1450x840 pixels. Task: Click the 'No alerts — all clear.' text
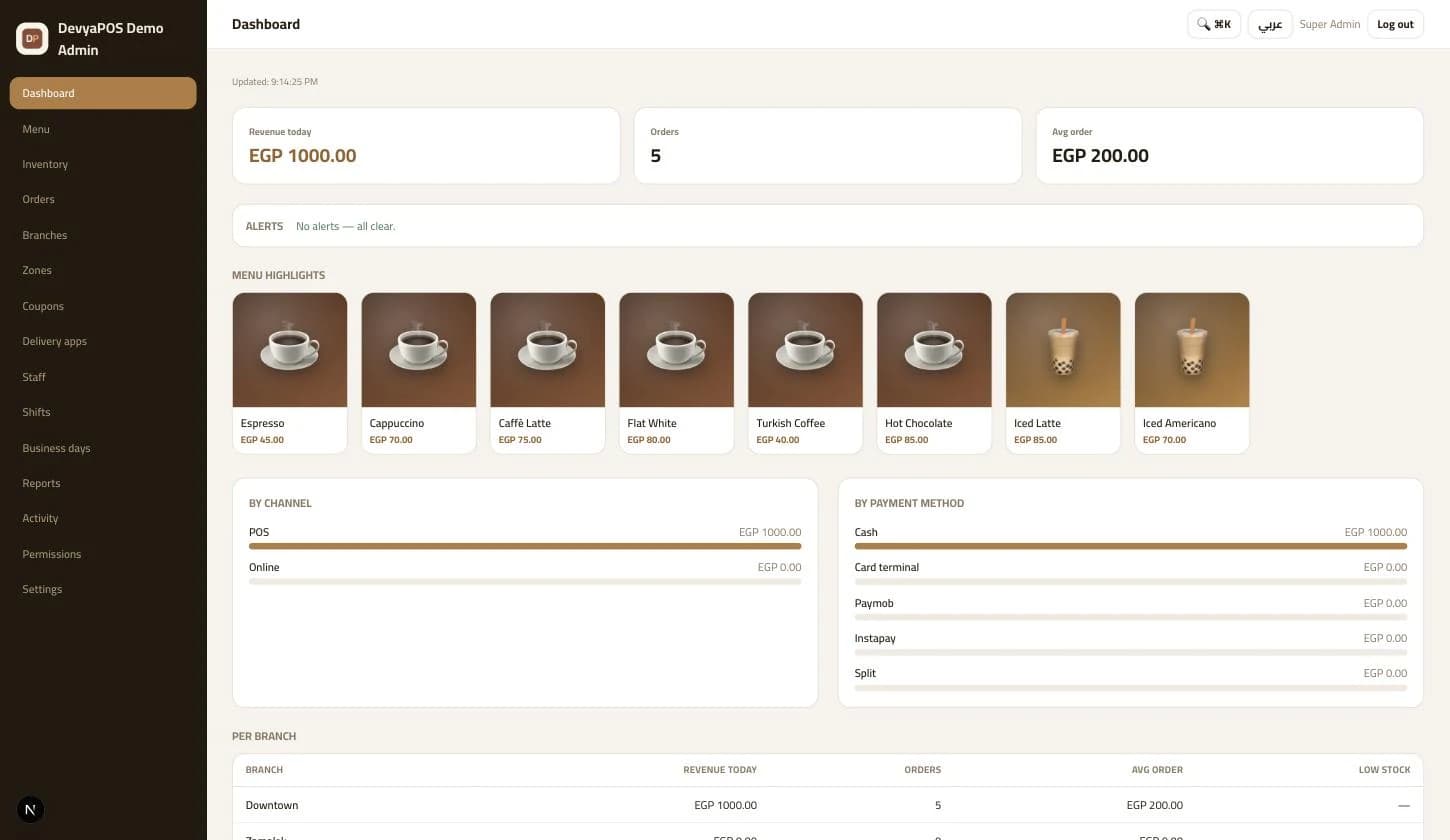point(345,226)
